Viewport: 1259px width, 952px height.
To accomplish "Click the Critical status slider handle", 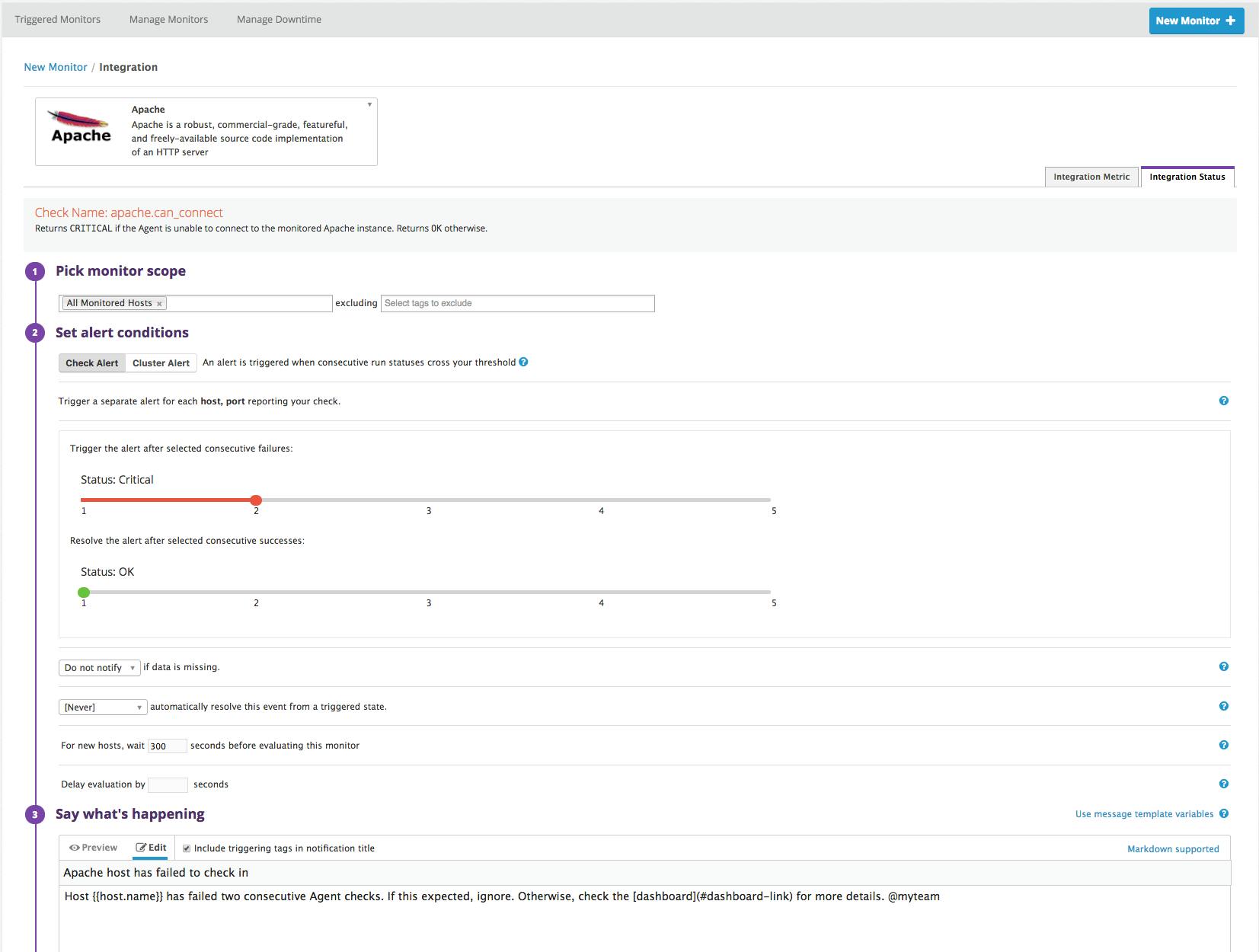I will (256, 500).
